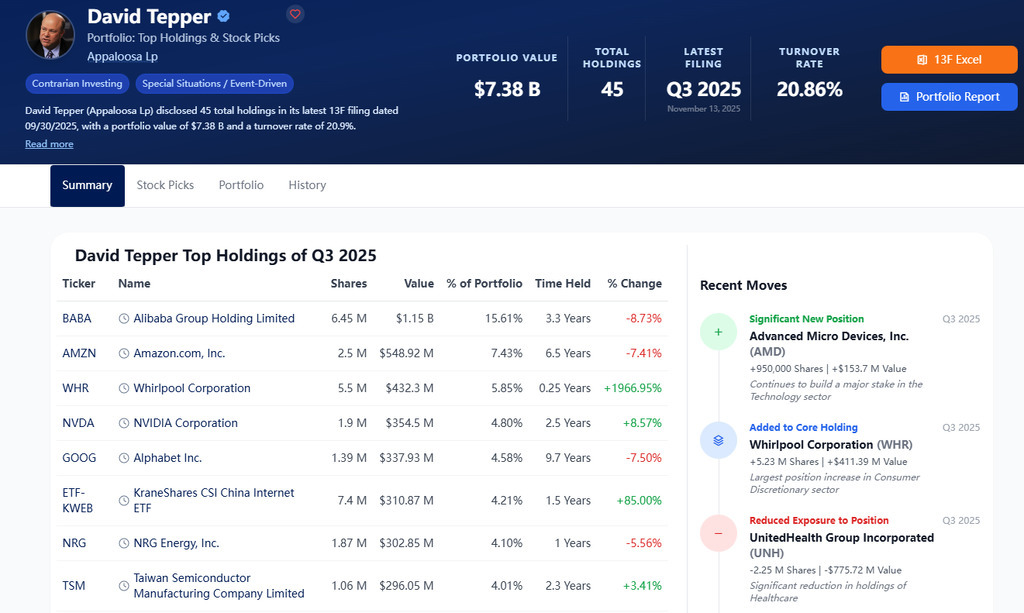Switch to the Stock Picks tab
The height and width of the screenshot is (613, 1024).
click(x=165, y=186)
